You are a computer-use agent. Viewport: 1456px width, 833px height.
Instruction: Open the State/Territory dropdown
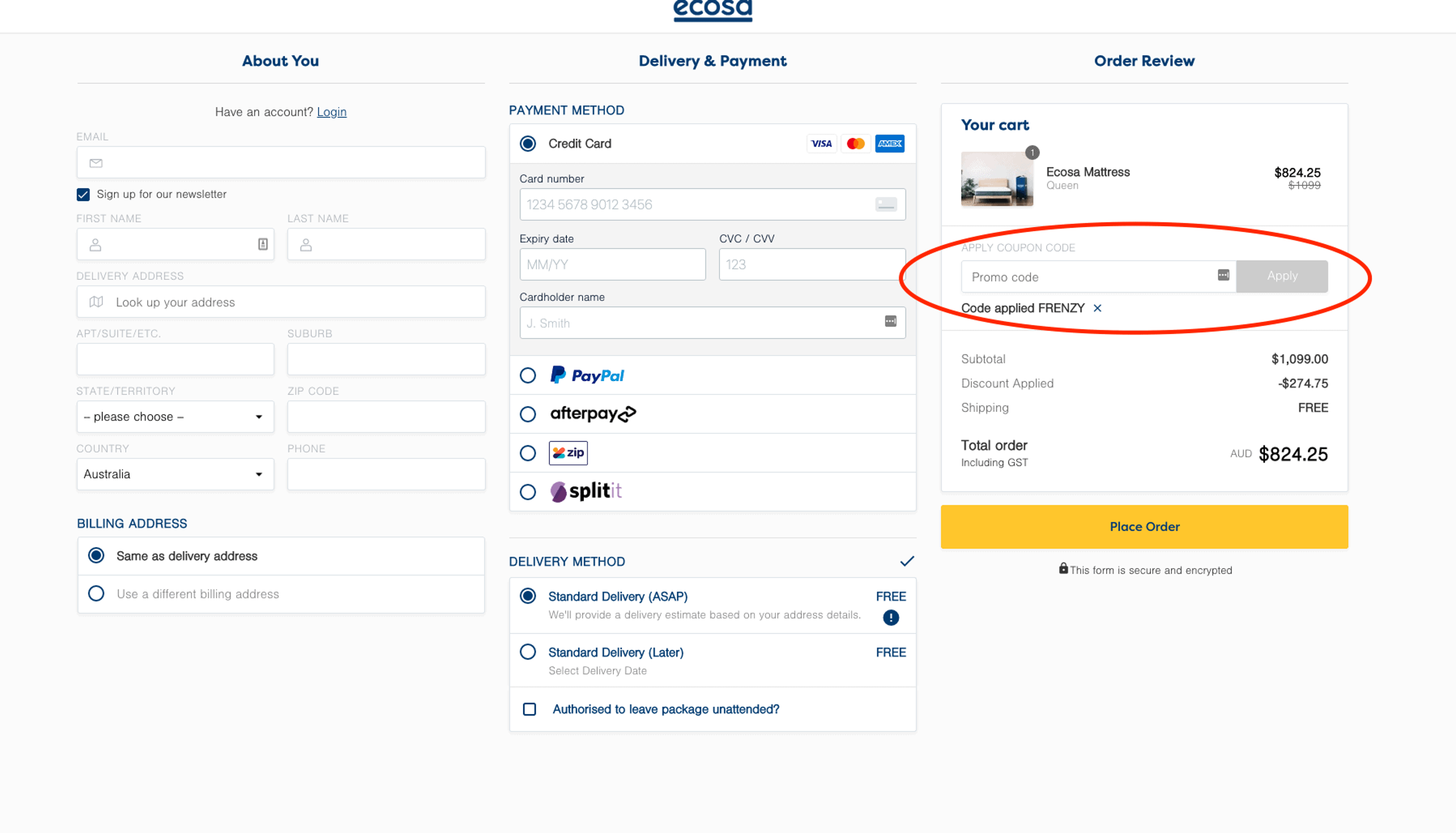tap(175, 417)
